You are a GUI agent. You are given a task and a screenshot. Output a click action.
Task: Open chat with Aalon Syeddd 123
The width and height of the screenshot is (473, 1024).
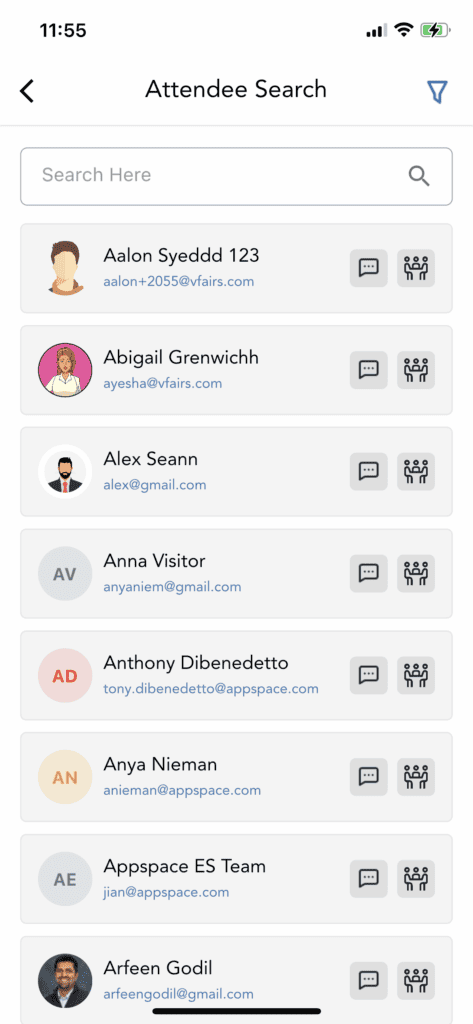click(369, 268)
